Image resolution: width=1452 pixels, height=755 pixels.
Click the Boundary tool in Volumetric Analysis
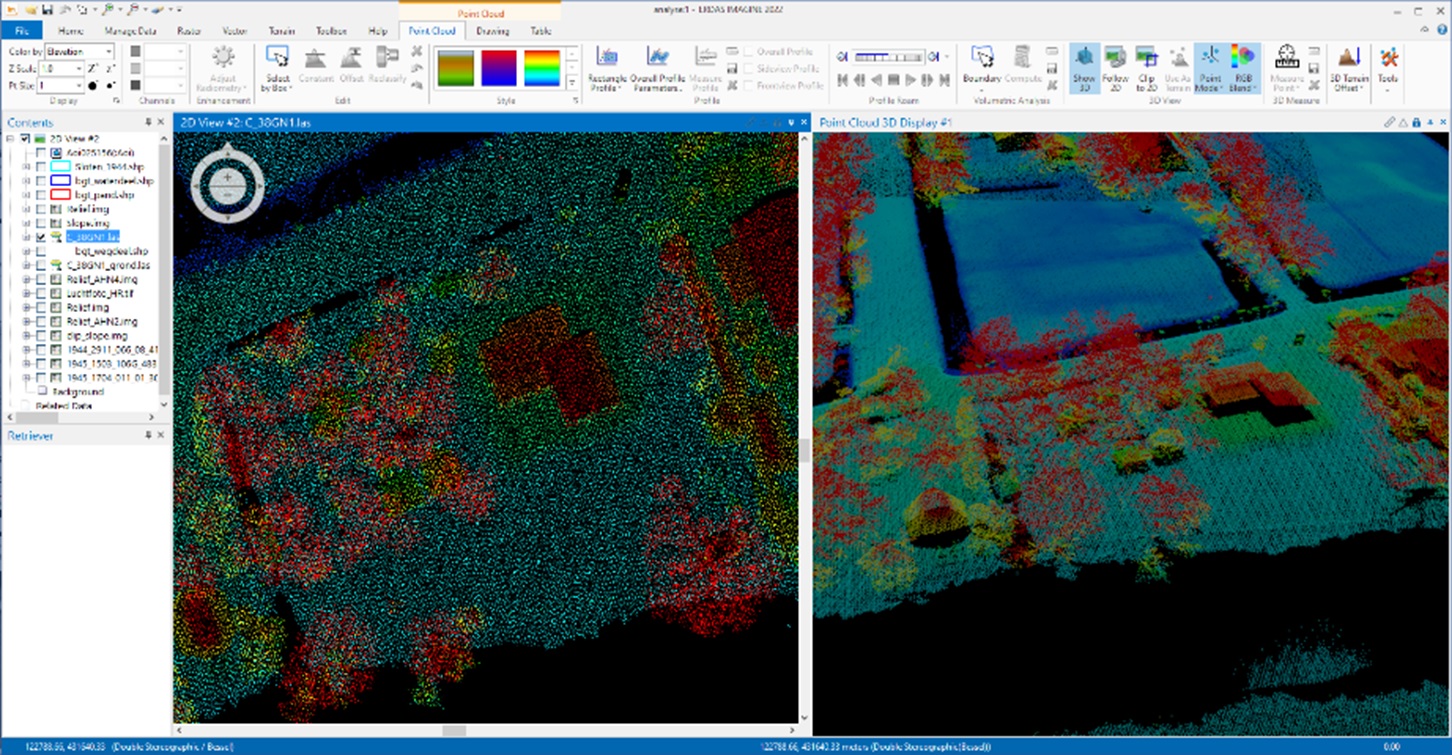pyautogui.click(x=982, y=66)
